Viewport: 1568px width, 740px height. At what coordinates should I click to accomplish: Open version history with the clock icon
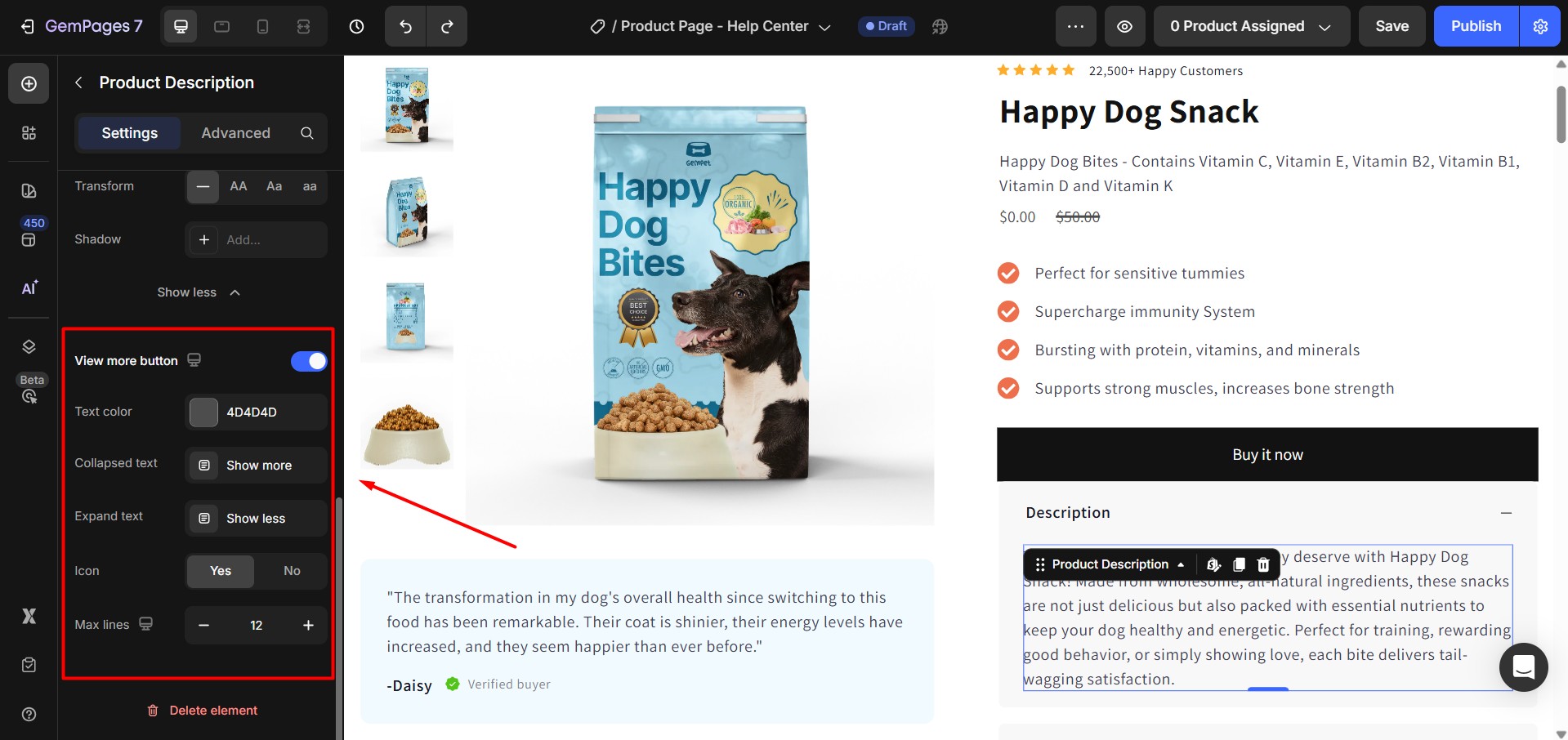click(356, 26)
